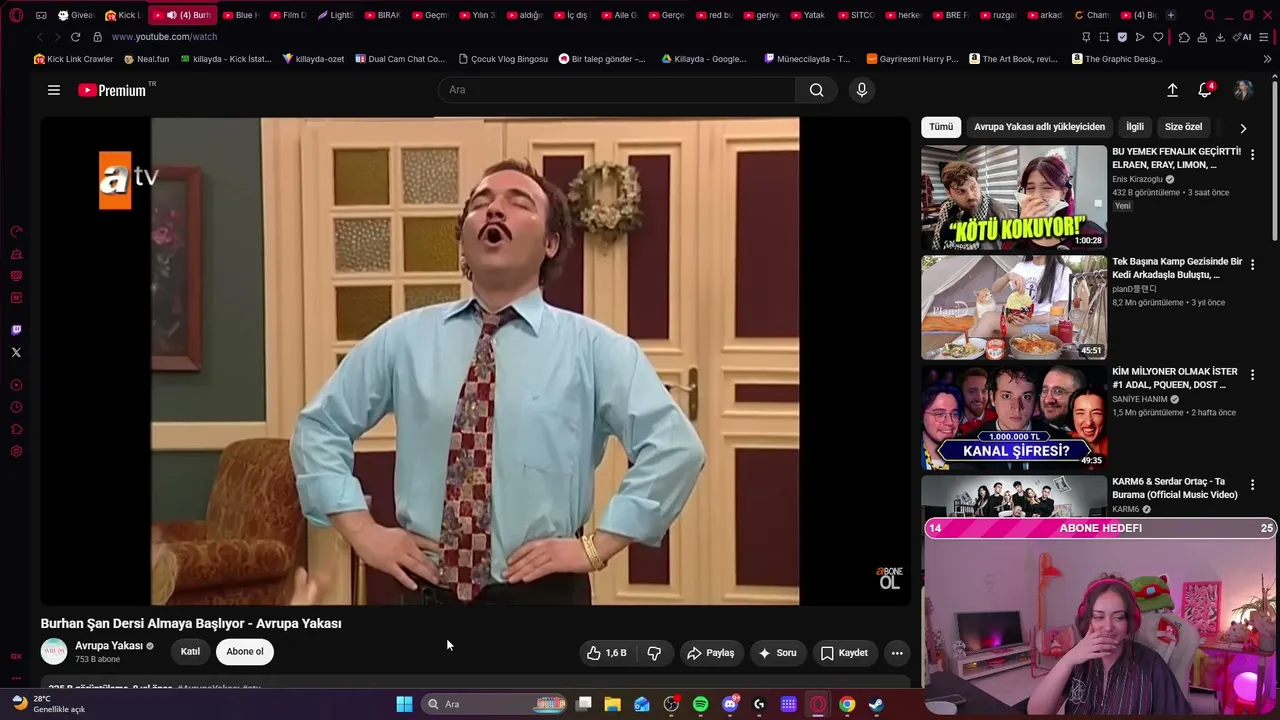Open Opera sidebar settings gear

16,451
